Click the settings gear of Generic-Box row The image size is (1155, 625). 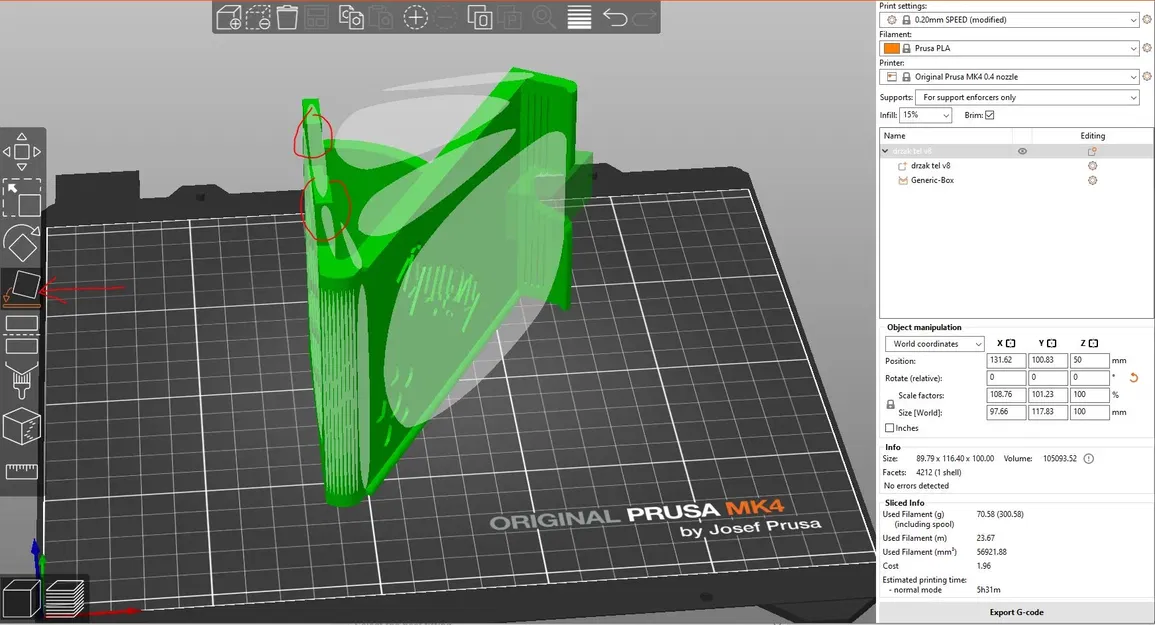pos(1092,180)
